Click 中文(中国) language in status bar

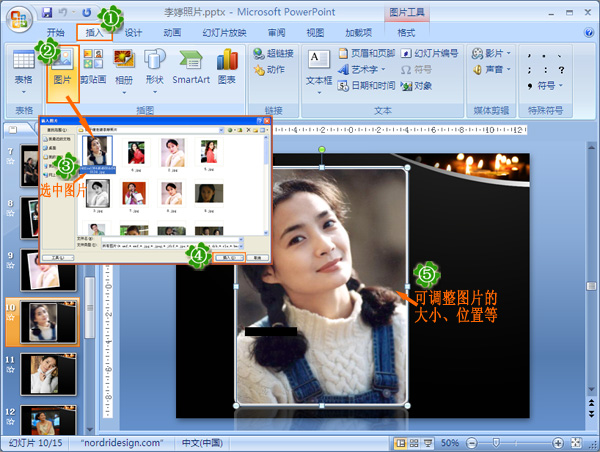[202, 443]
